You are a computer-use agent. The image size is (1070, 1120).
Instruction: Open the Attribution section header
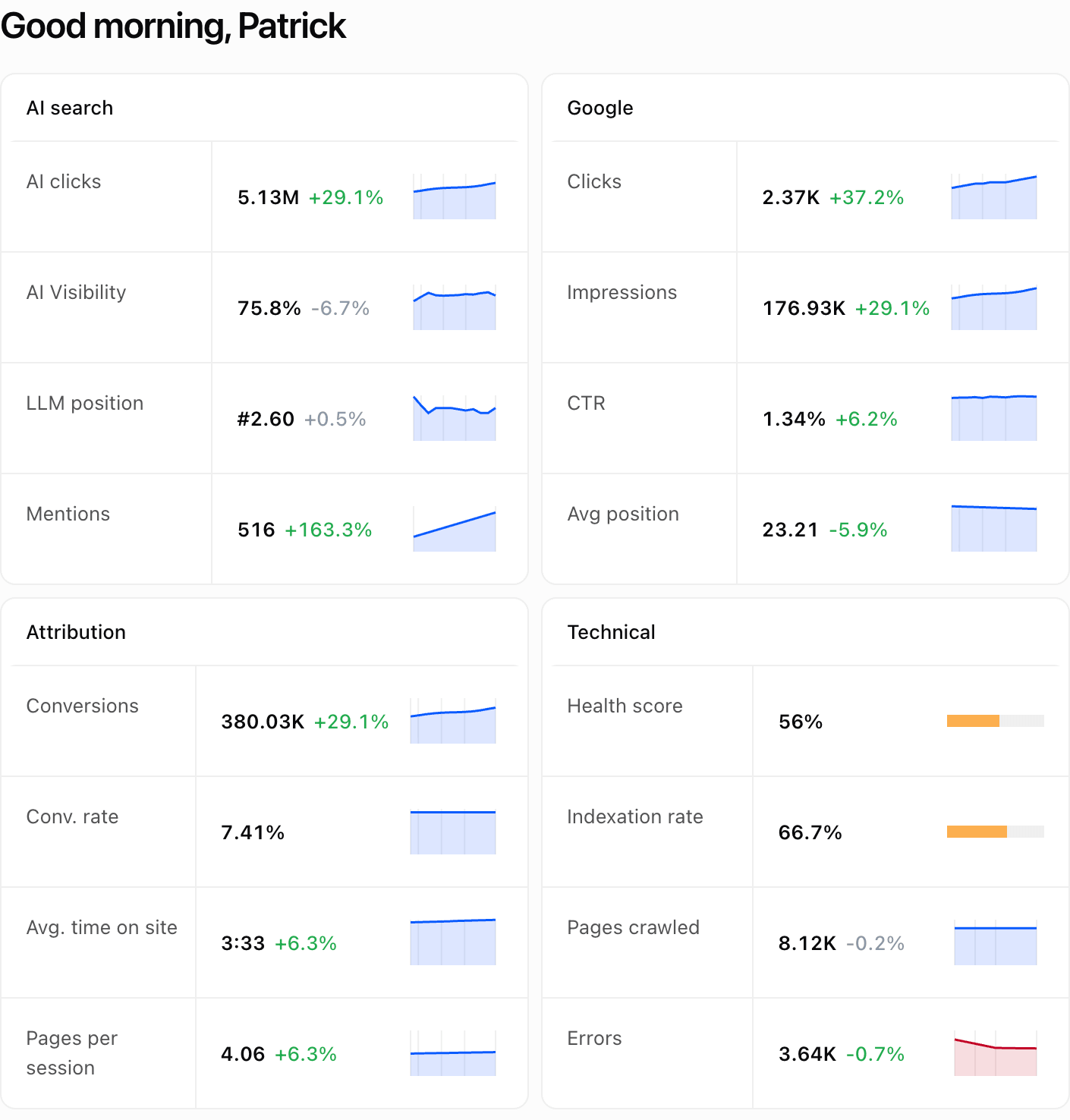76,632
